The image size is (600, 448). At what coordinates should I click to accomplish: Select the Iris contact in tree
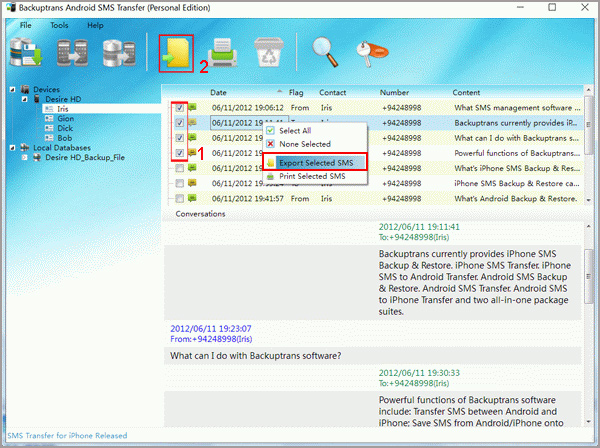click(63, 109)
